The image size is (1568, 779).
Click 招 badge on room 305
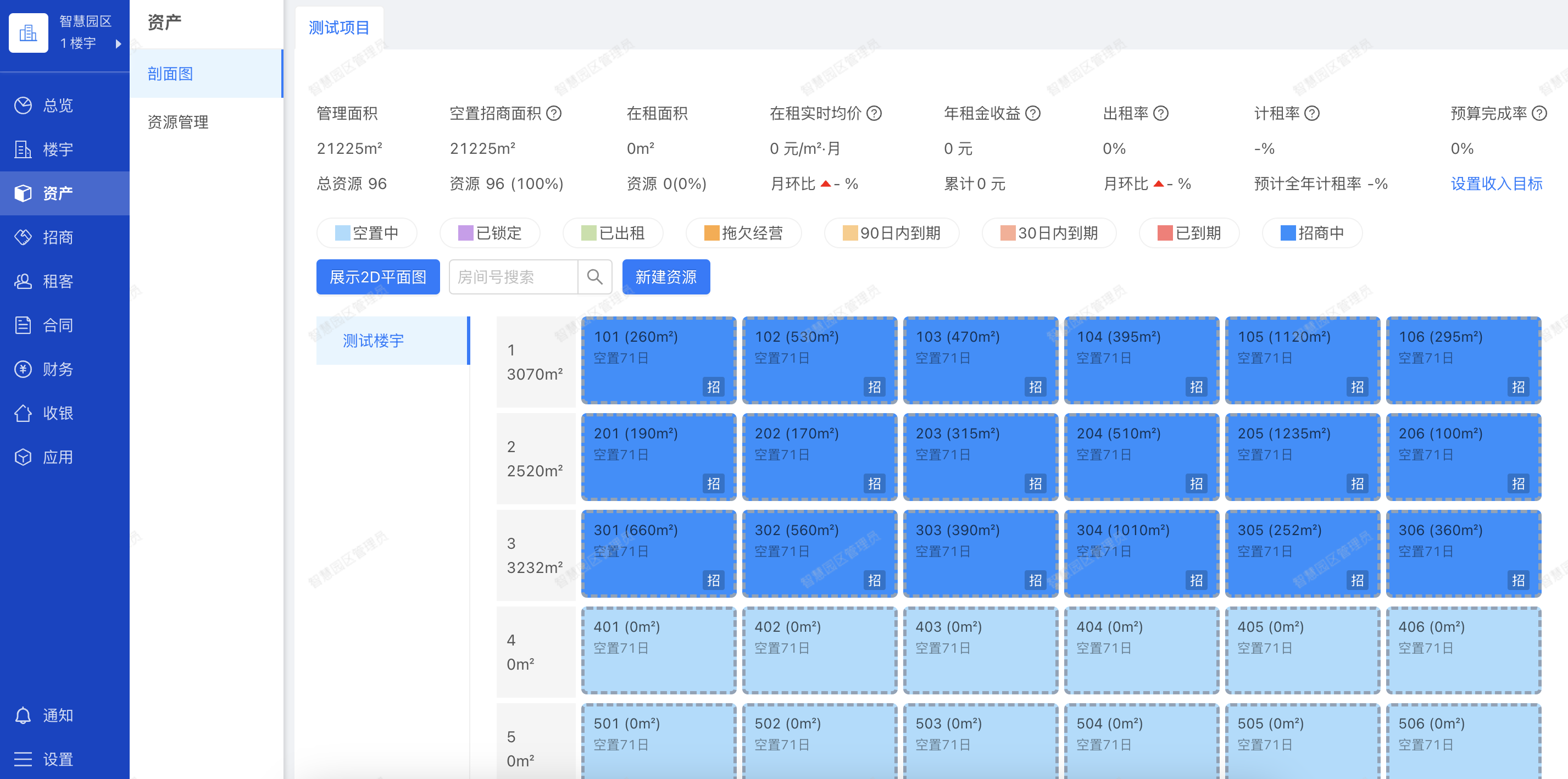pos(1358,581)
